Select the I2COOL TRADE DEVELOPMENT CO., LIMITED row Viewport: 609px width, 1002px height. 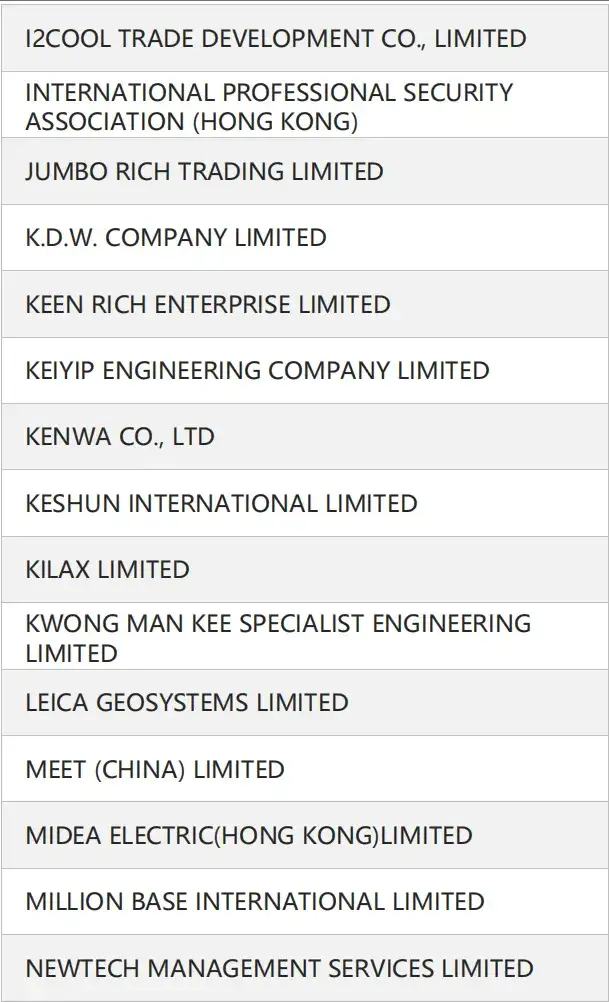305,38
